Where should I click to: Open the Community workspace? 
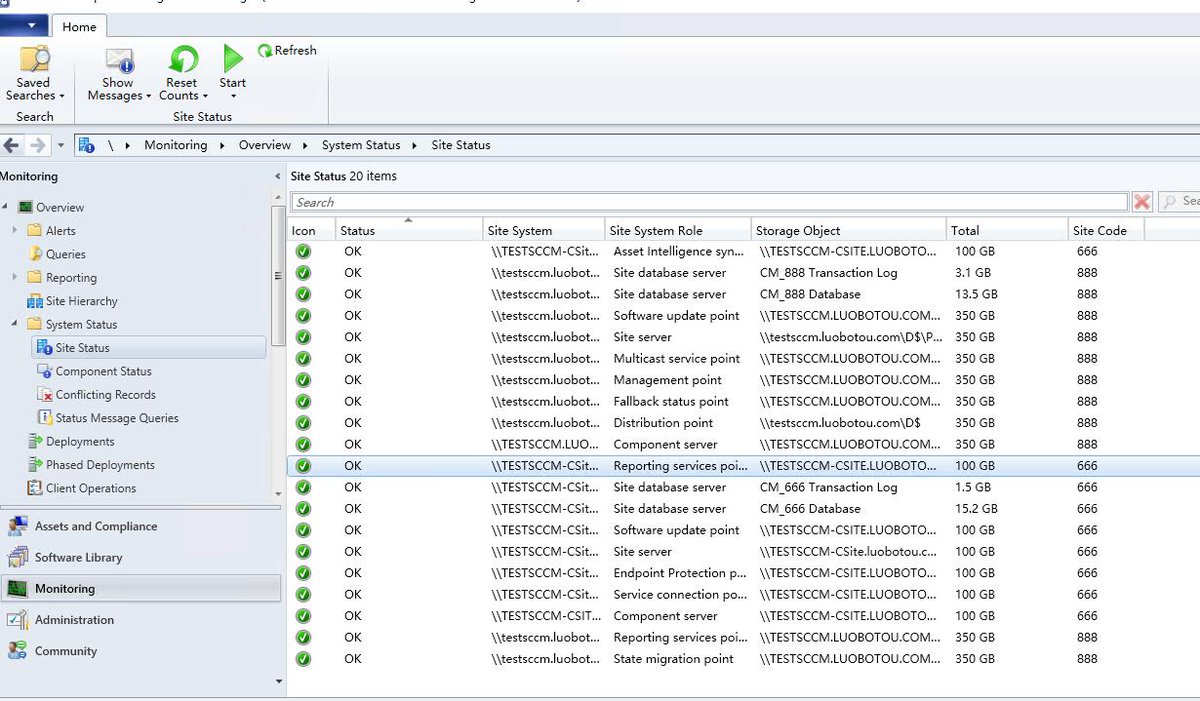[x=140, y=651]
